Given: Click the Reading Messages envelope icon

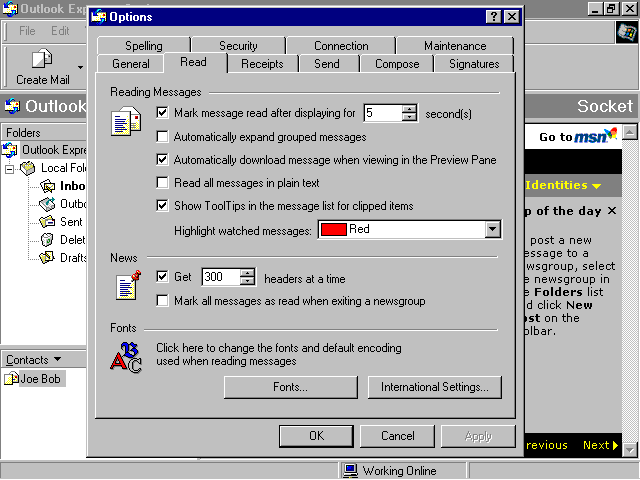Looking at the screenshot, I should click(126, 121).
